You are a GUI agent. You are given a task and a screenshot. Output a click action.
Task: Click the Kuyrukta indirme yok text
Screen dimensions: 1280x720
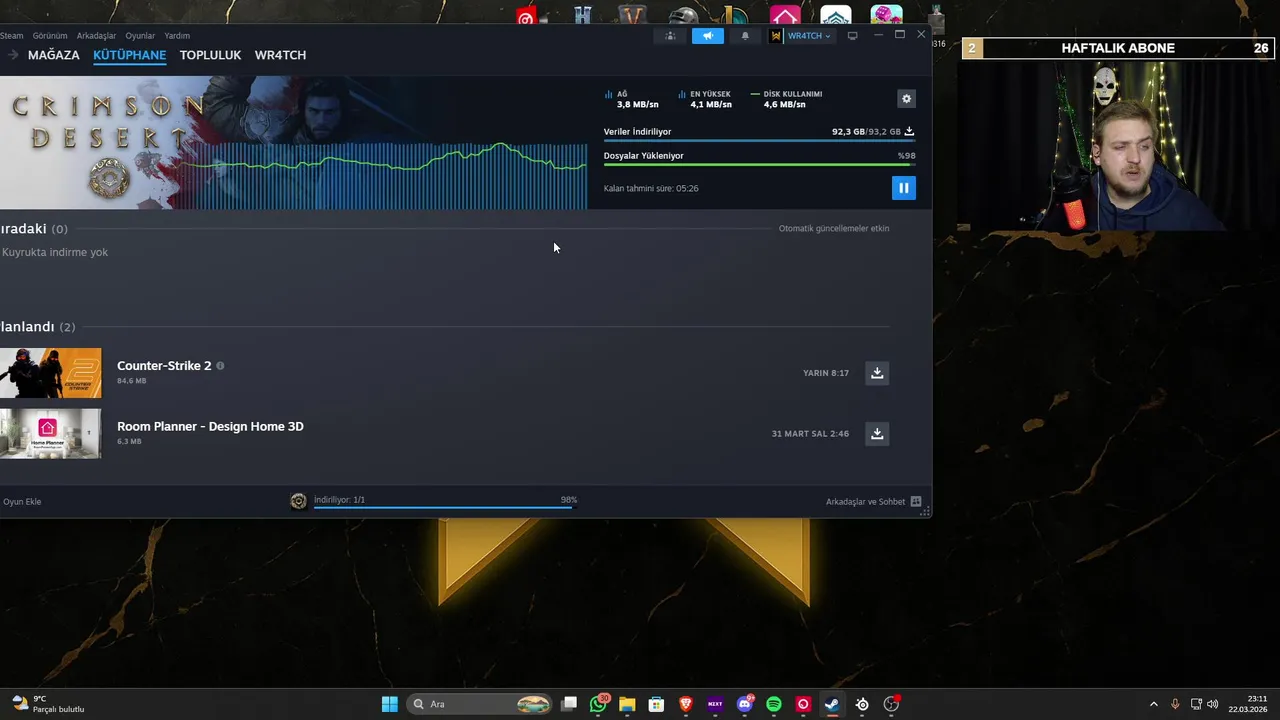point(55,253)
